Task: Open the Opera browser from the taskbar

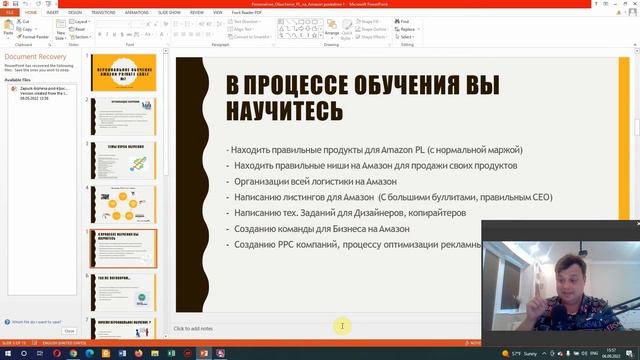Action: point(57,353)
